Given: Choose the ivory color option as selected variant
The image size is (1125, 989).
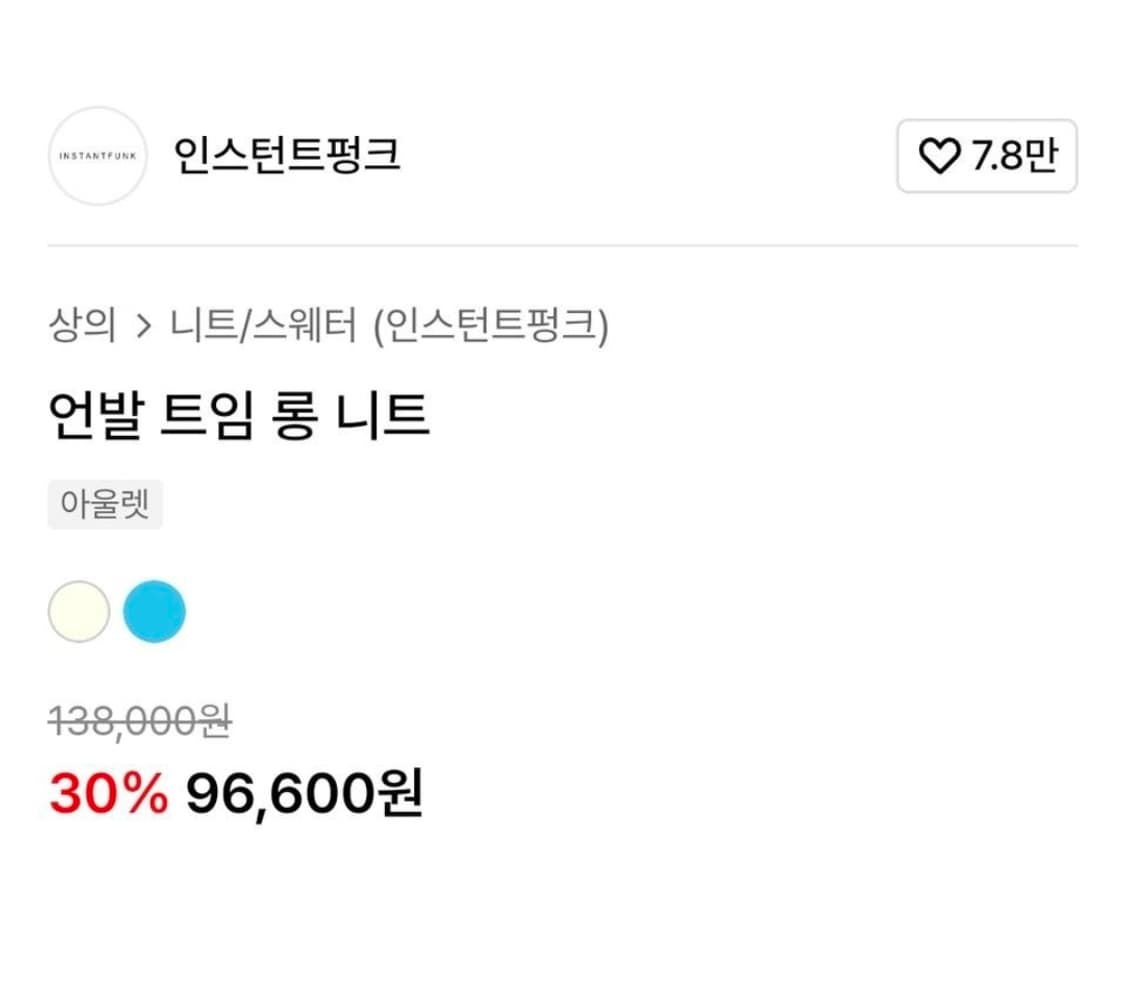Looking at the screenshot, I should click(78, 611).
